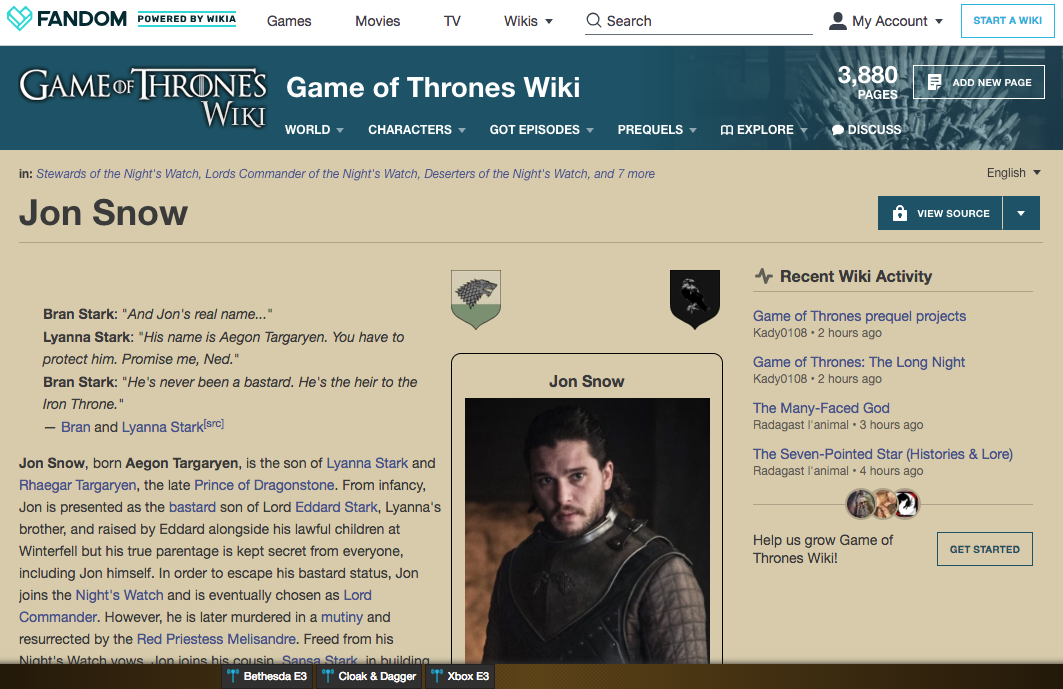Click the Add New Page document icon
Image resolution: width=1063 pixels, height=689 pixels.
click(x=934, y=82)
